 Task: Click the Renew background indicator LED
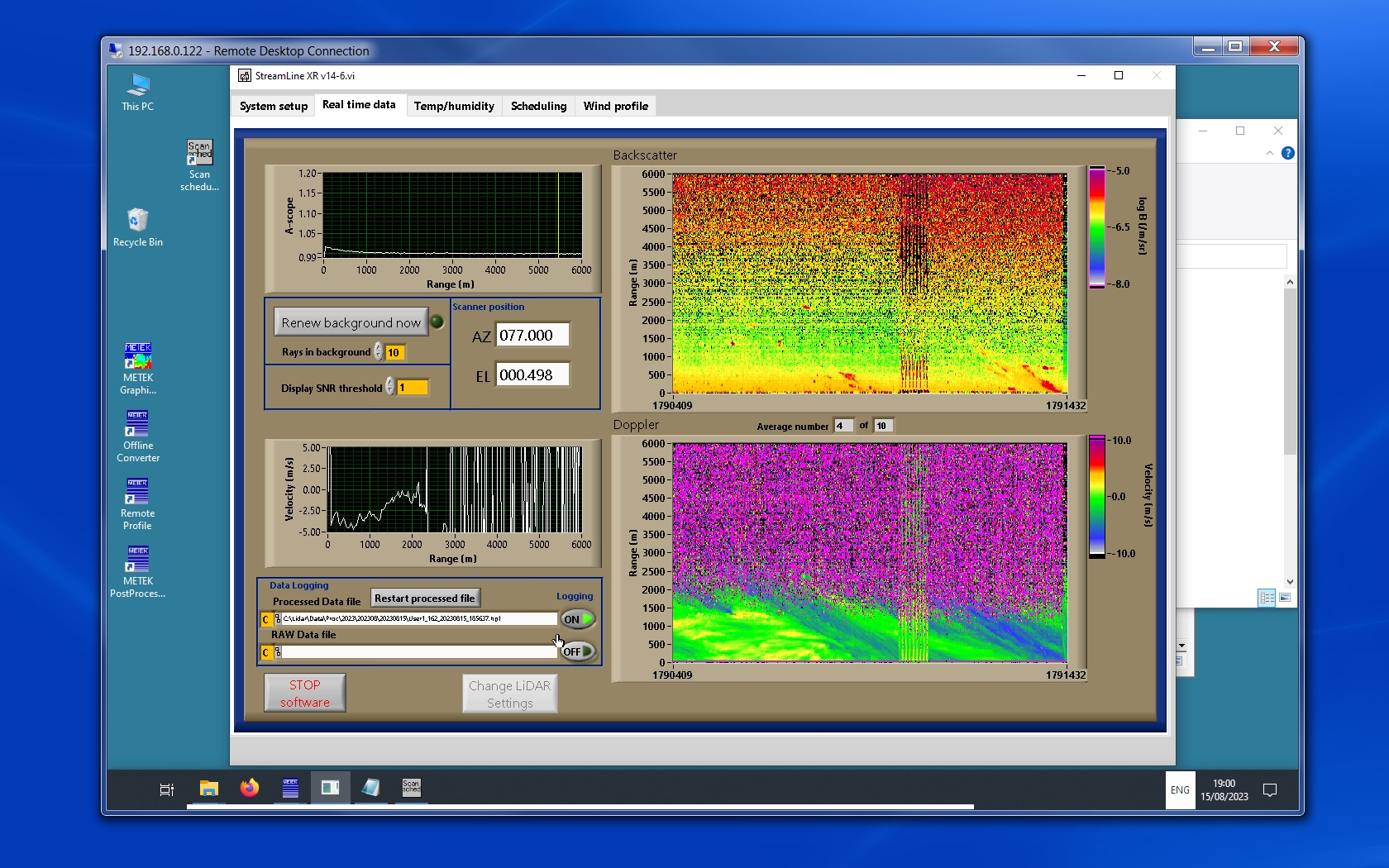437,322
